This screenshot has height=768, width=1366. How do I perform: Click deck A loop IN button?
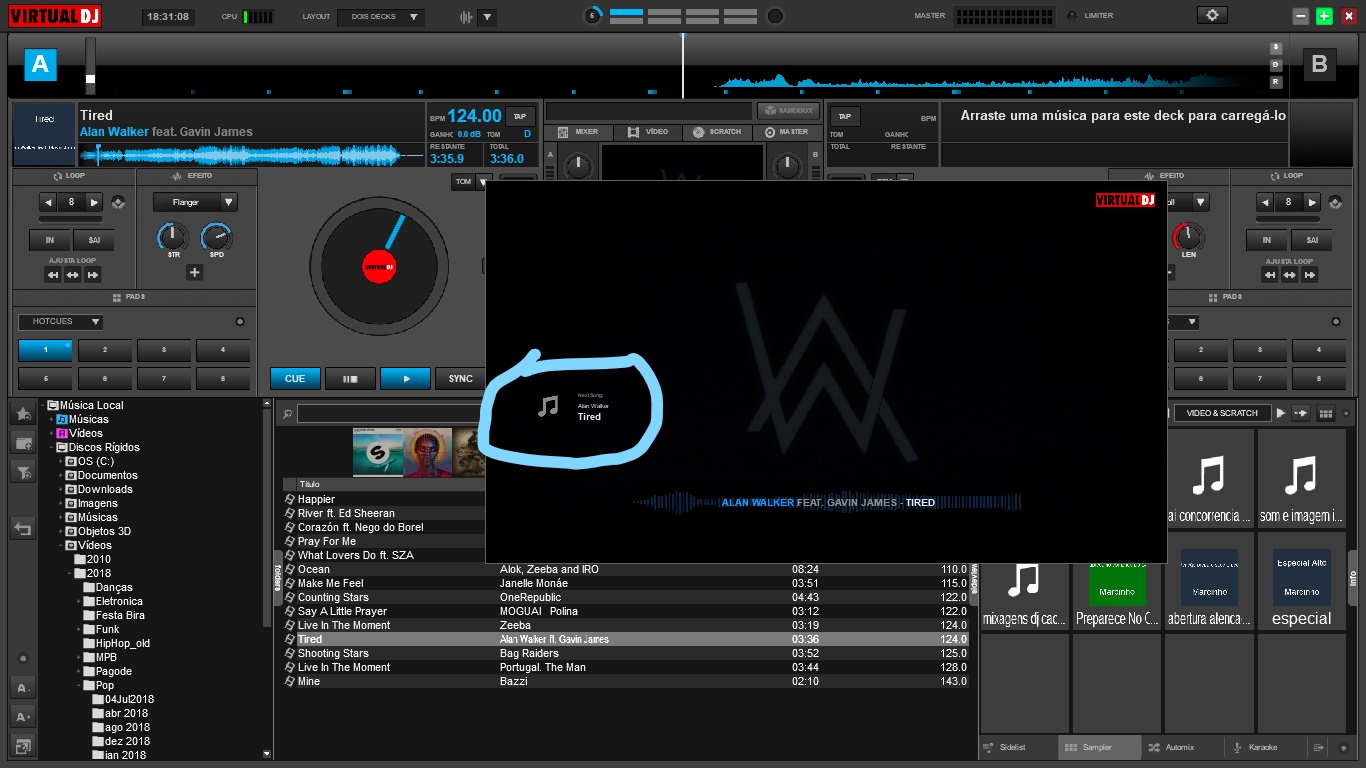pos(49,241)
